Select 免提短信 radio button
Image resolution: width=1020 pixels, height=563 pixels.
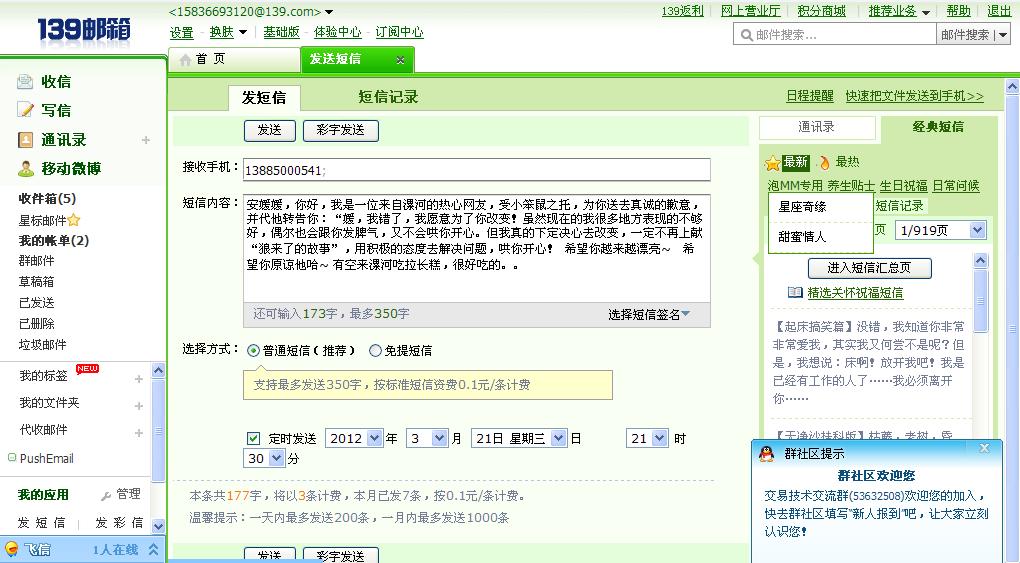(375, 351)
